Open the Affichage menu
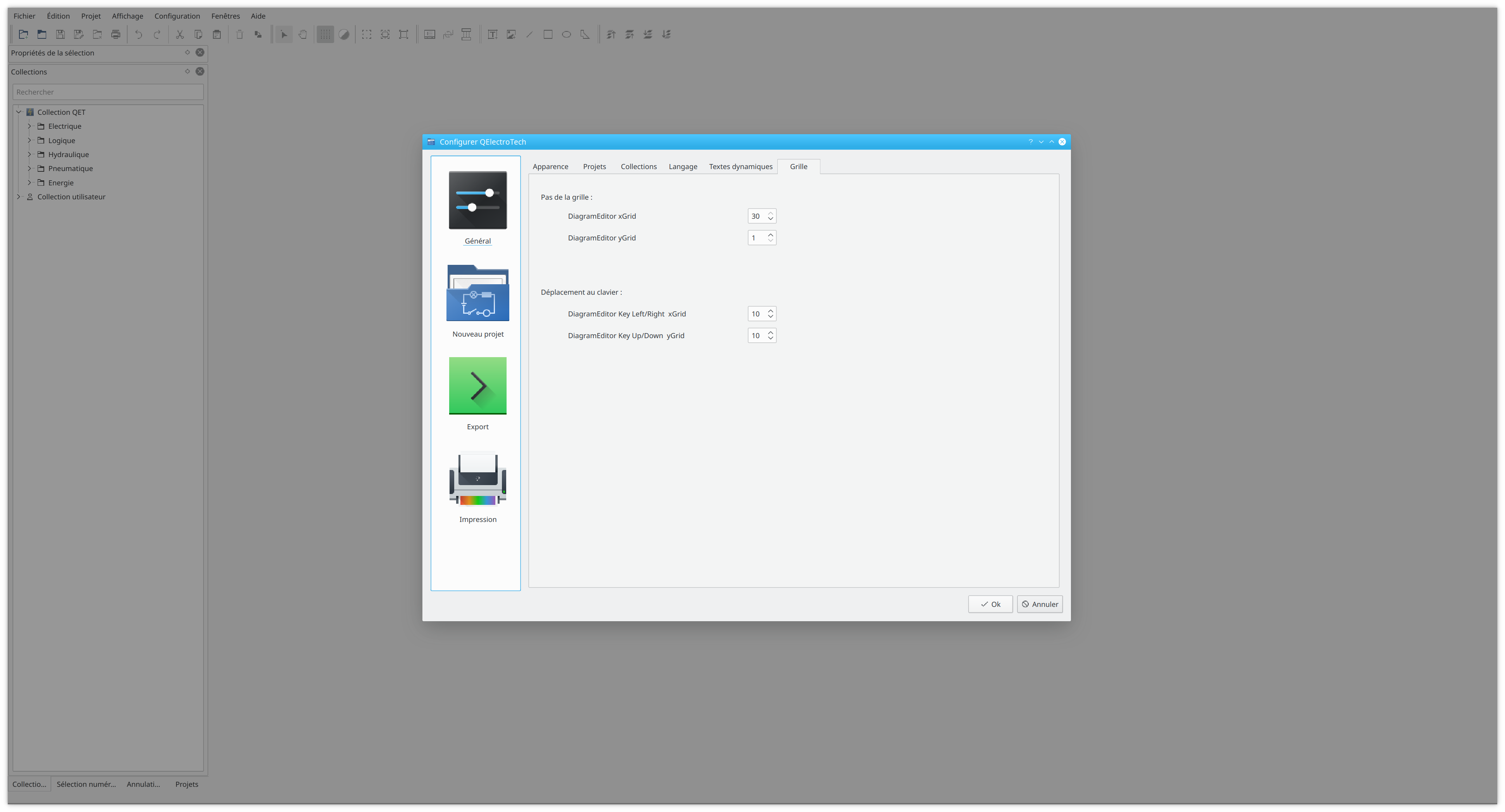 click(127, 16)
